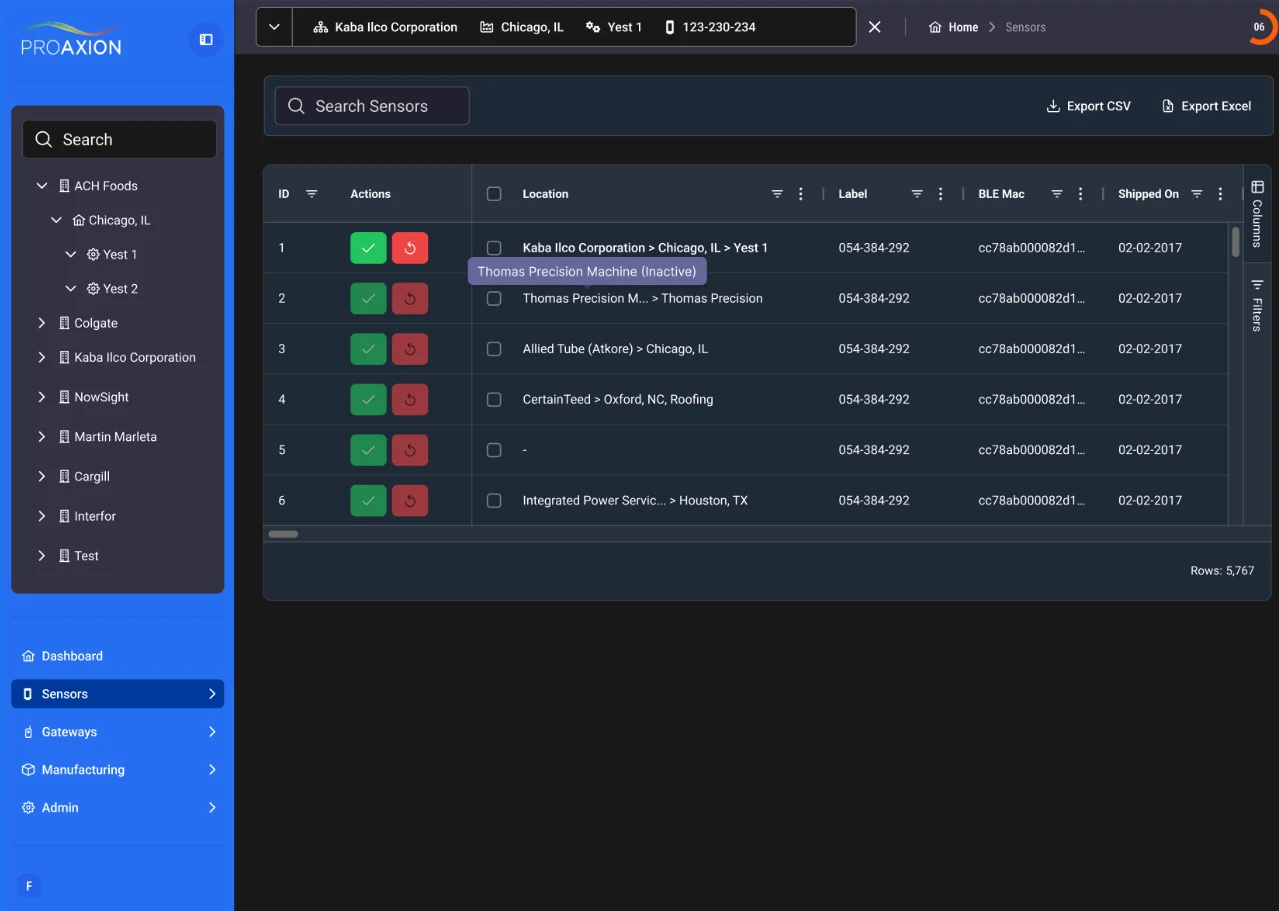This screenshot has height=911, width=1279.
Task: Click the Search Sensors input field
Action: tap(372, 106)
